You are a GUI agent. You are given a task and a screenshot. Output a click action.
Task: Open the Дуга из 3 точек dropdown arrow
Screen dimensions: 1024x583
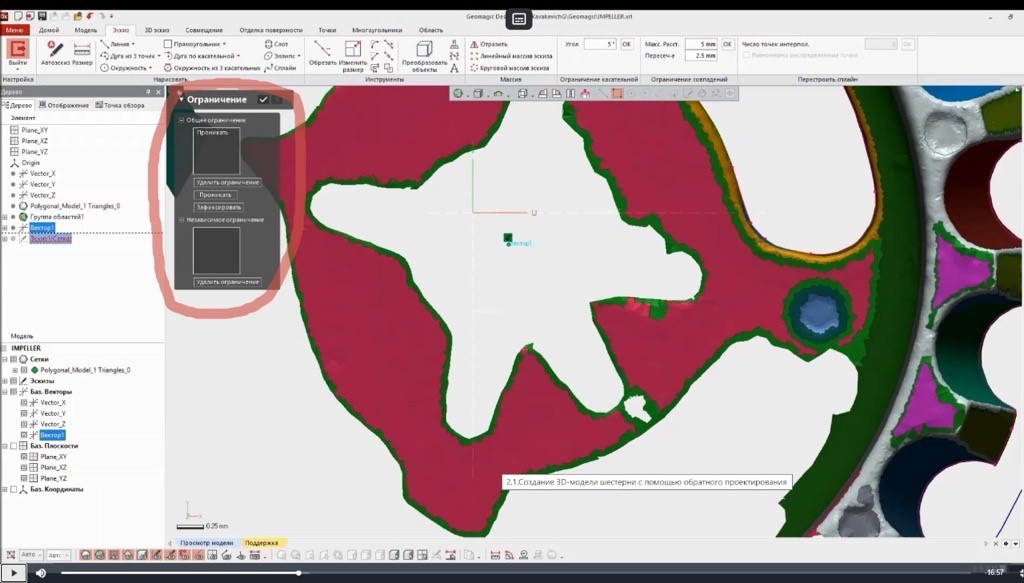coord(158,56)
